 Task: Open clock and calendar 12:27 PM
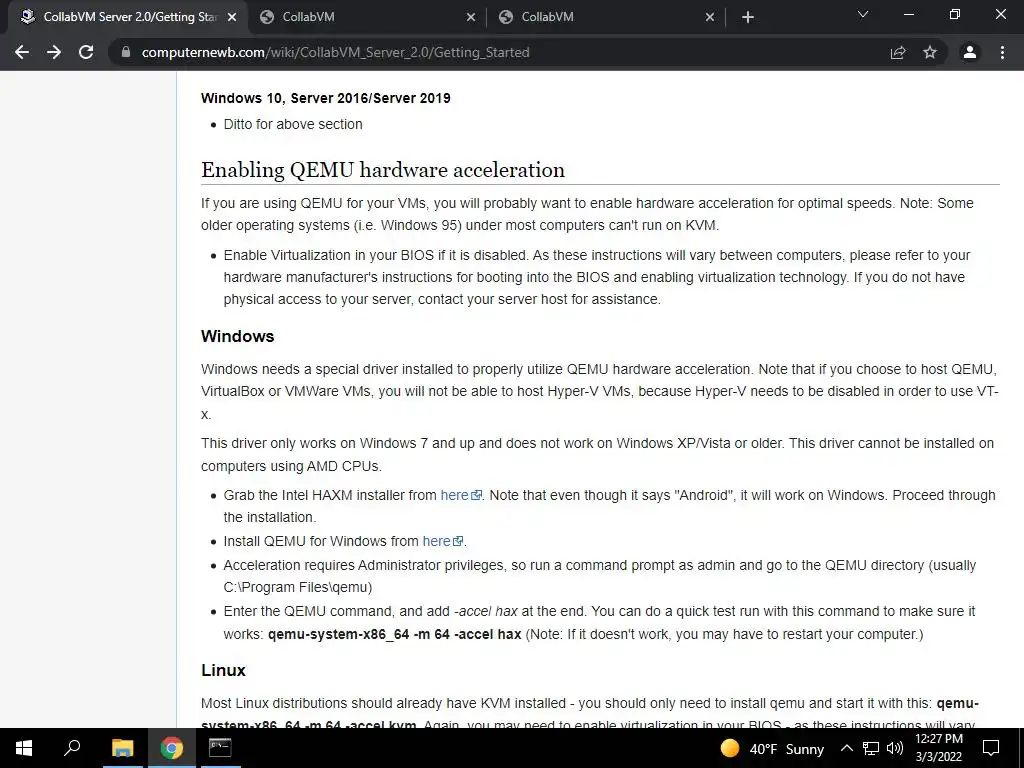(x=939, y=748)
